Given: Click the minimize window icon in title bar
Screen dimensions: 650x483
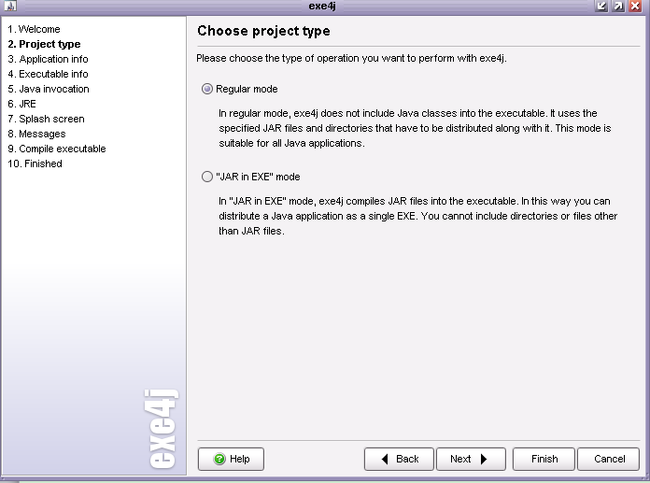Looking at the screenshot, I should pyautogui.click(x=601, y=6).
